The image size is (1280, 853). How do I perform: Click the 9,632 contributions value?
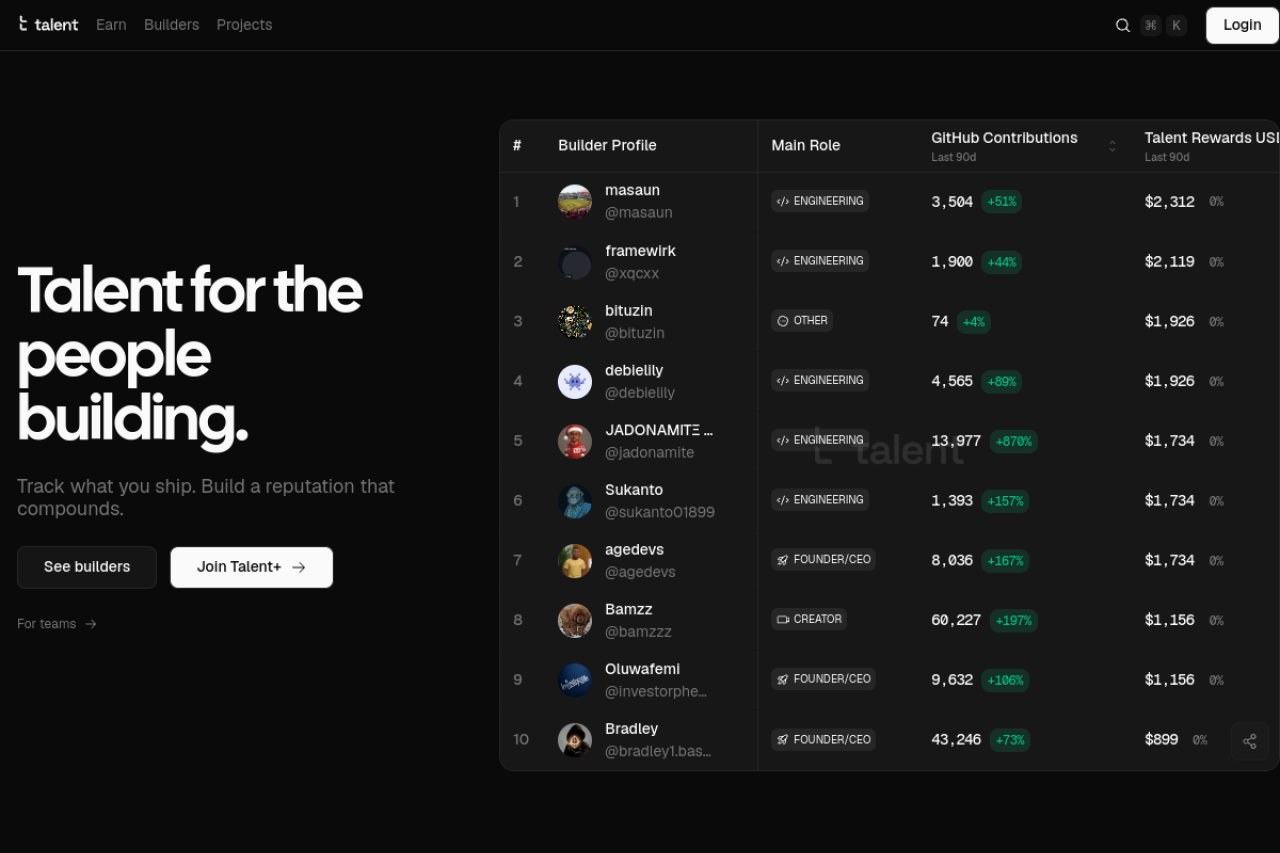pyautogui.click(x=952, y=680)
